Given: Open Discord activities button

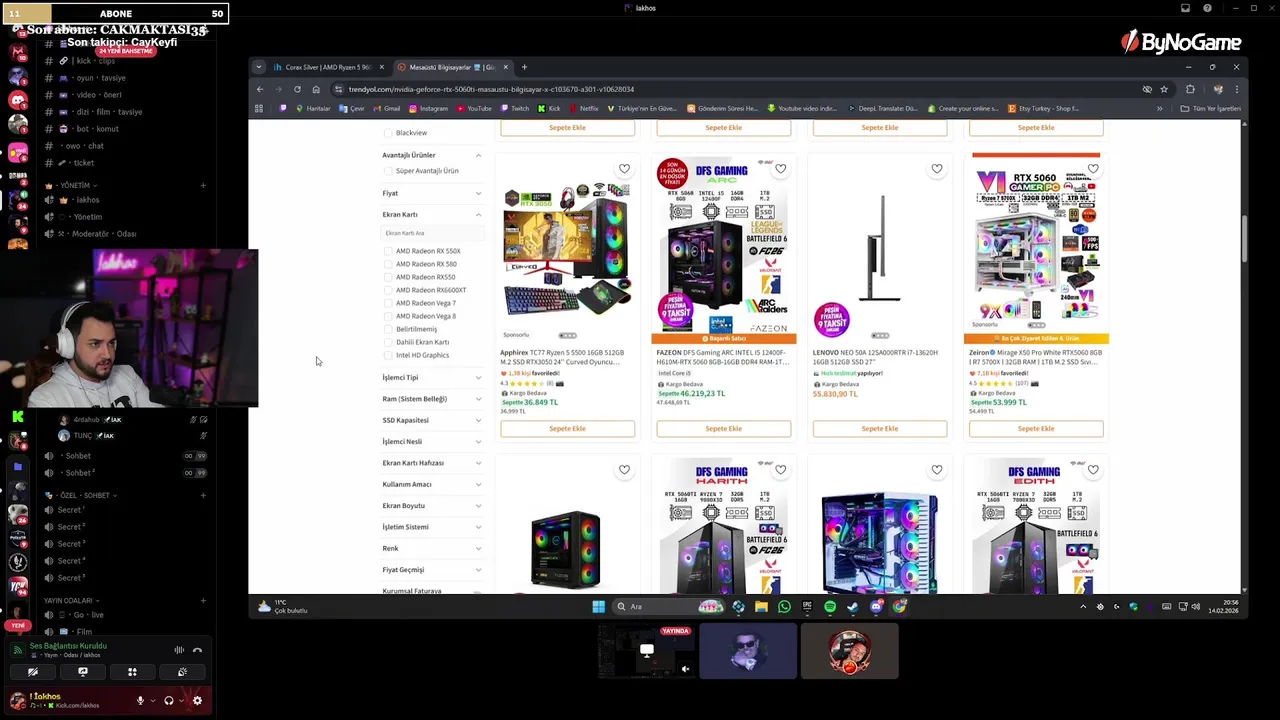Looking at the screenshot, I should 132,672.
